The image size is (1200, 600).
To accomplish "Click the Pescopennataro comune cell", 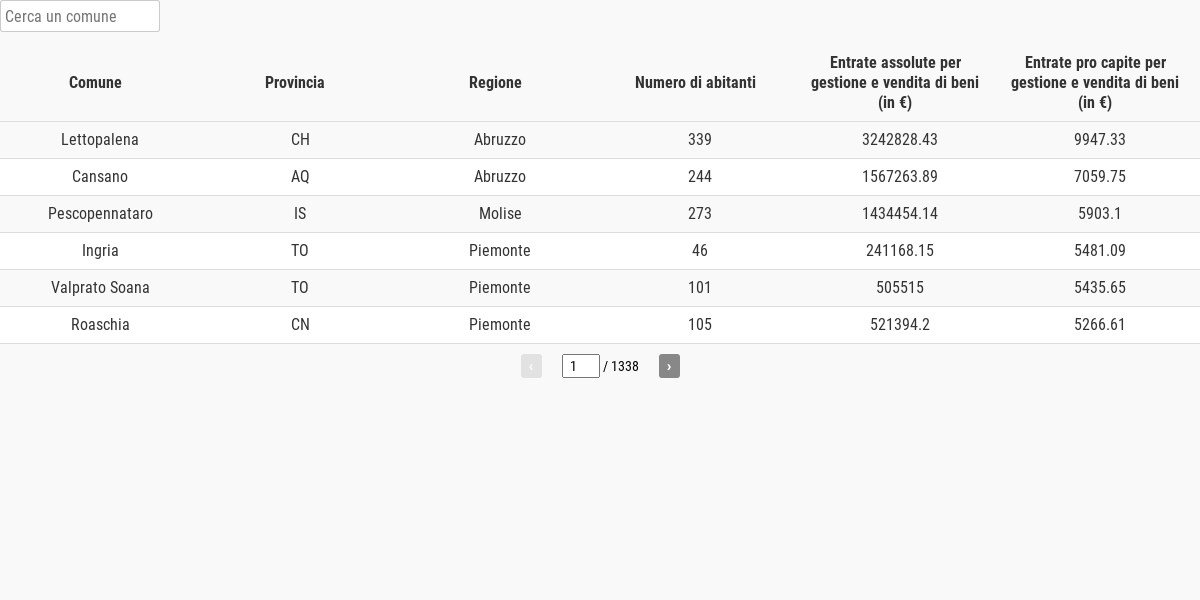I will click(x=100, y=214).
